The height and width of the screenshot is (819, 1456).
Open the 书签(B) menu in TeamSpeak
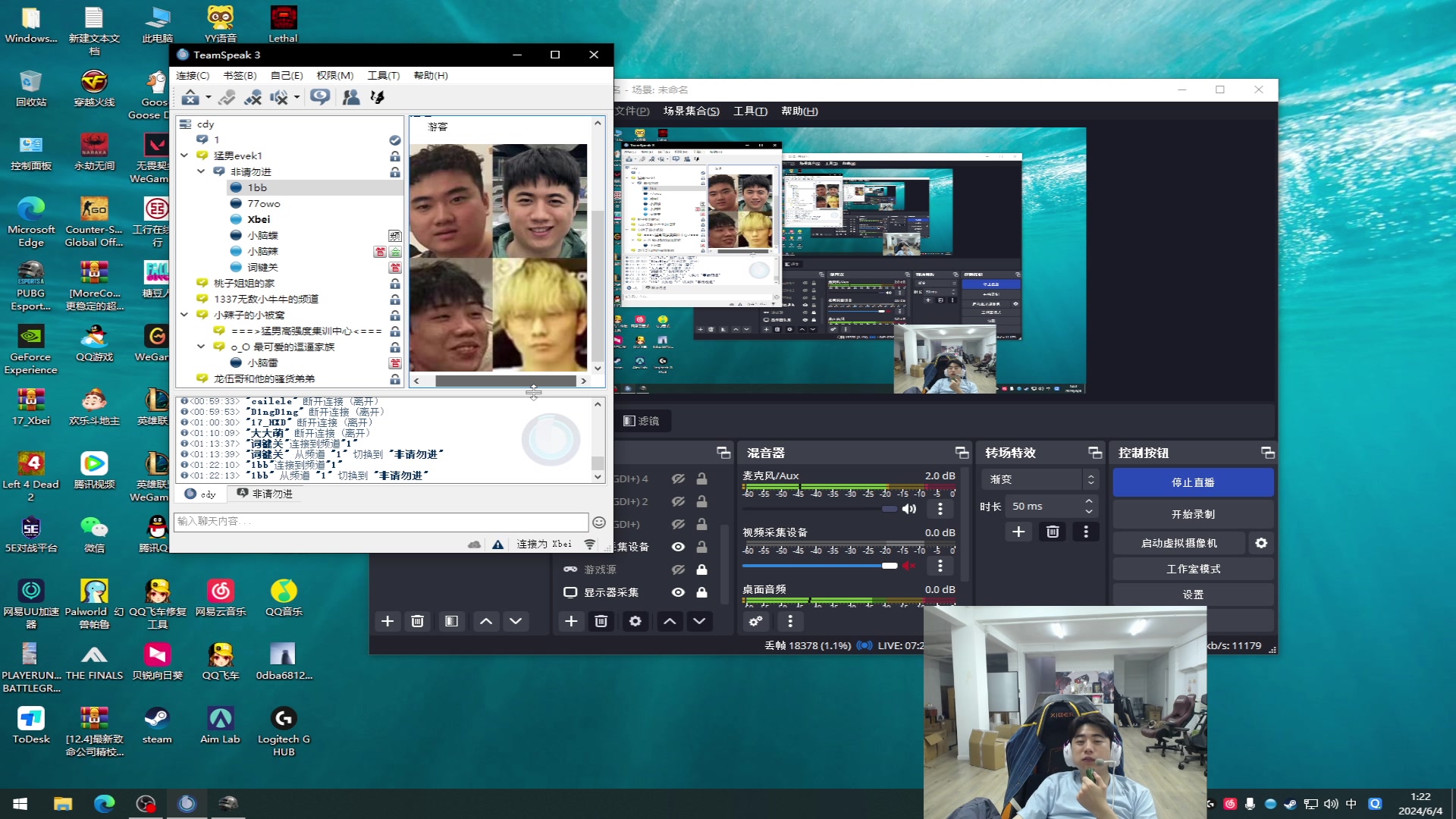pyautogui.click(x=240, y=75)
